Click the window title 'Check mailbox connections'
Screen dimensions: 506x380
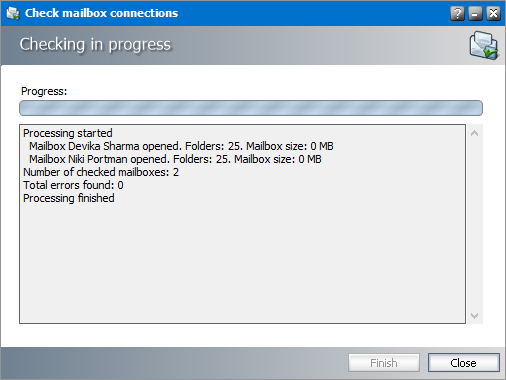[101, 13]
